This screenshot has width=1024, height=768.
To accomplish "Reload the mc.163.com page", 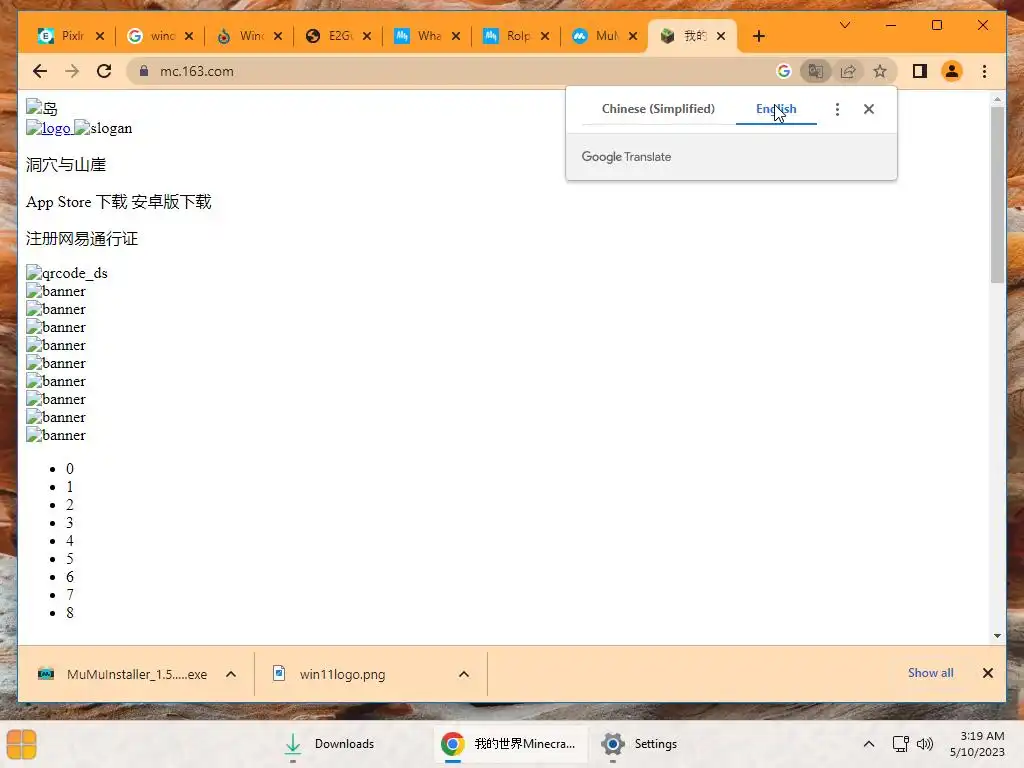I will [x=104, y=71].
